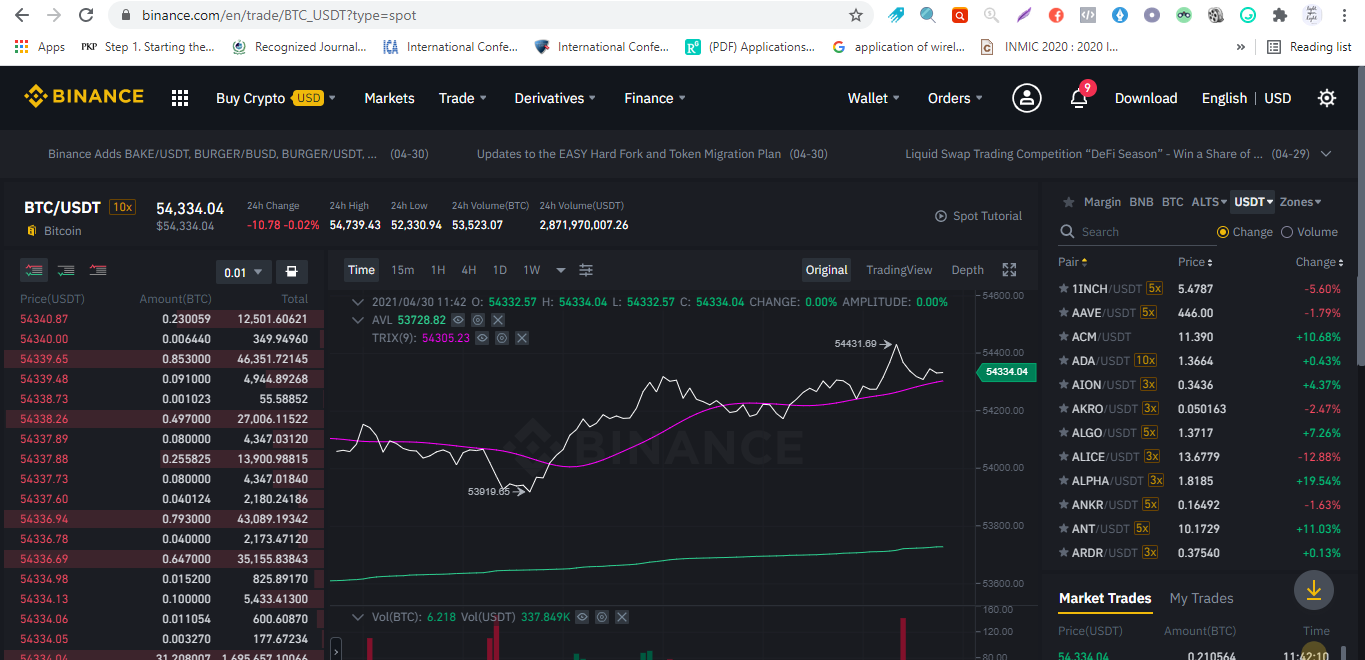Image resolution: width=1365 pixels, height=660 pixels.
Task: Toggle AVL indicator visibility eye
Action: (458, 320)
